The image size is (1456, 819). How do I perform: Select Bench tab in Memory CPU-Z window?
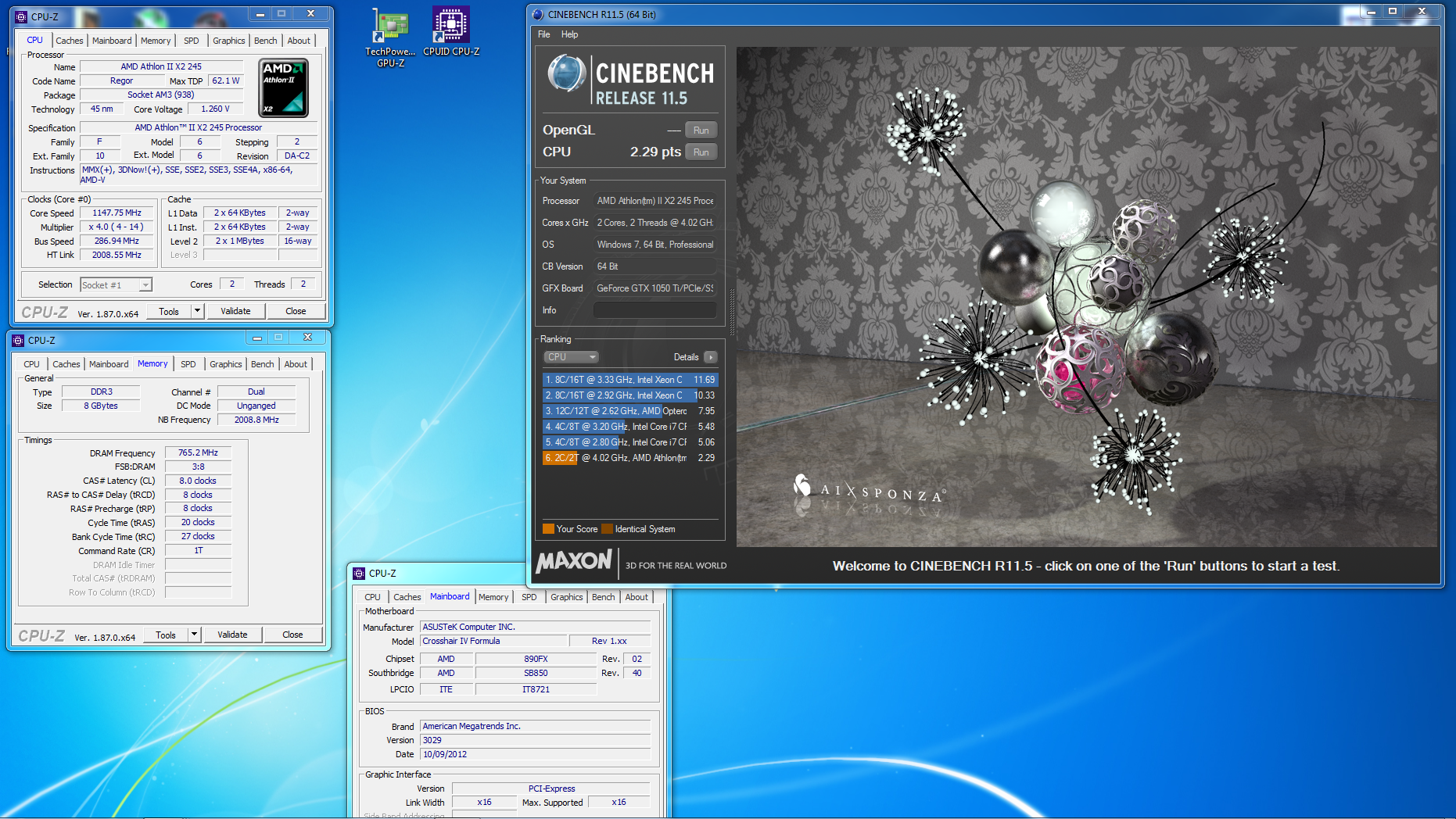[263, 364]
